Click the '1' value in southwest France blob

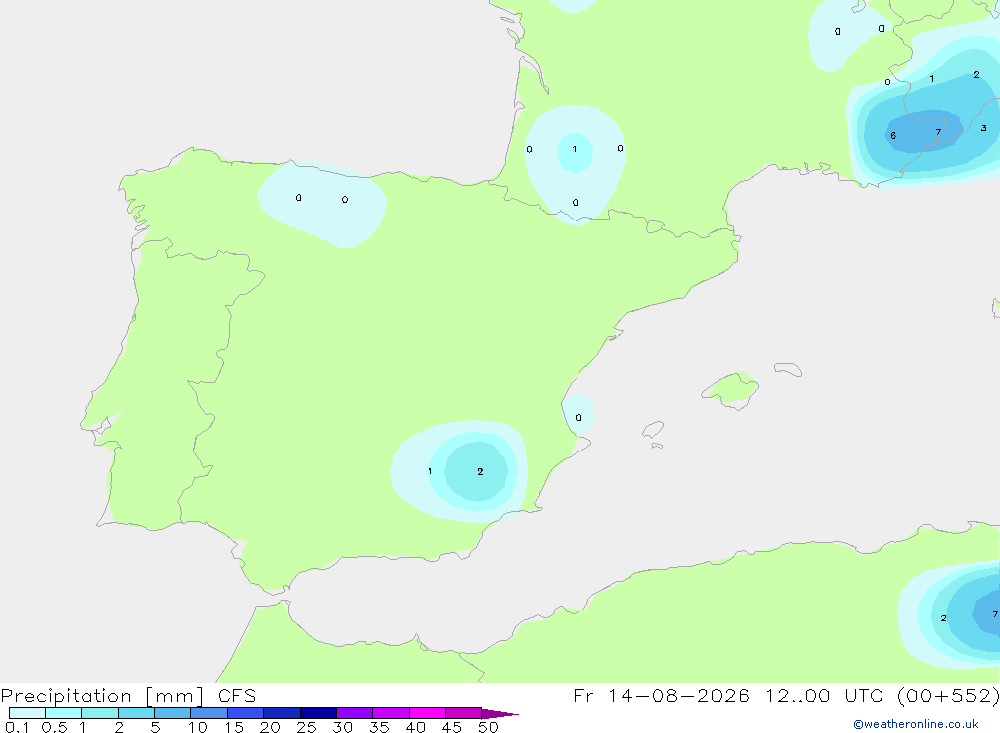tap(575, 149)
